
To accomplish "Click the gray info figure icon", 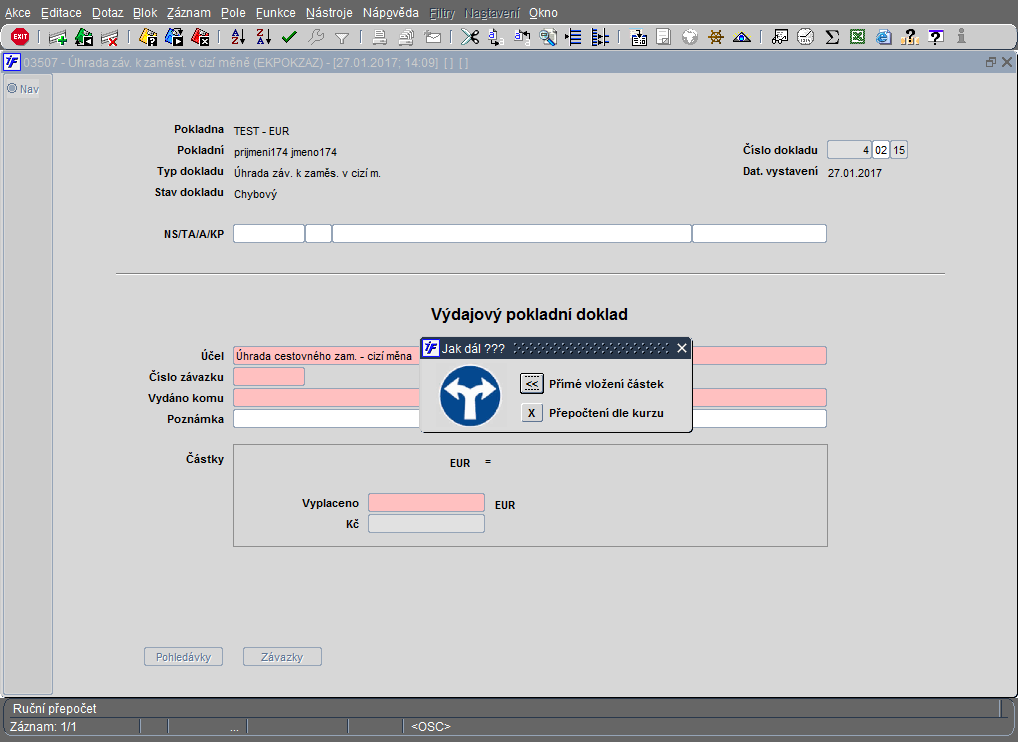I will click(x=961, y=36).
